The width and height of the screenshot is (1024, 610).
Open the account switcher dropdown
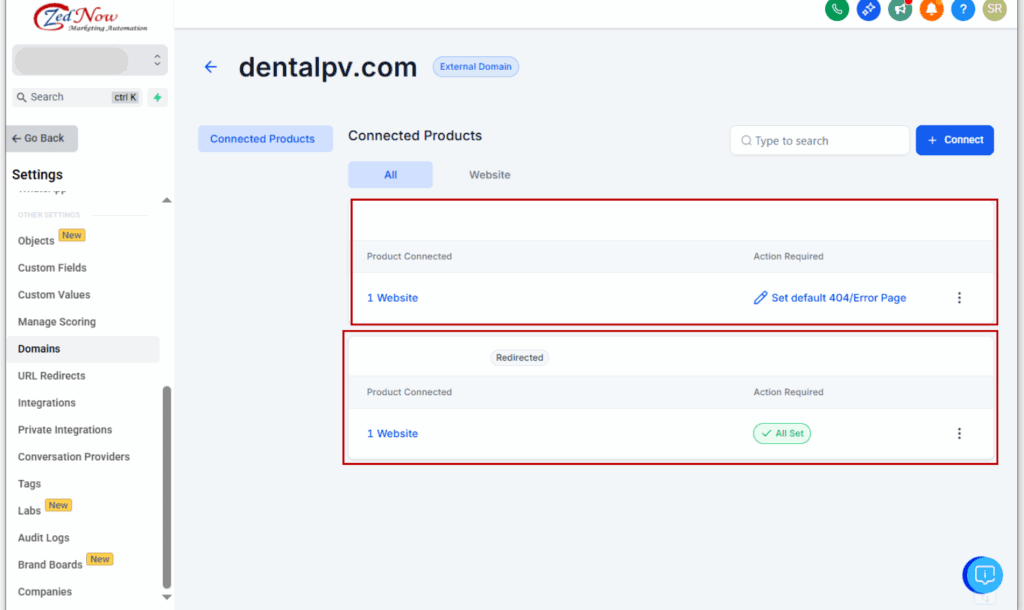[89, 60]
